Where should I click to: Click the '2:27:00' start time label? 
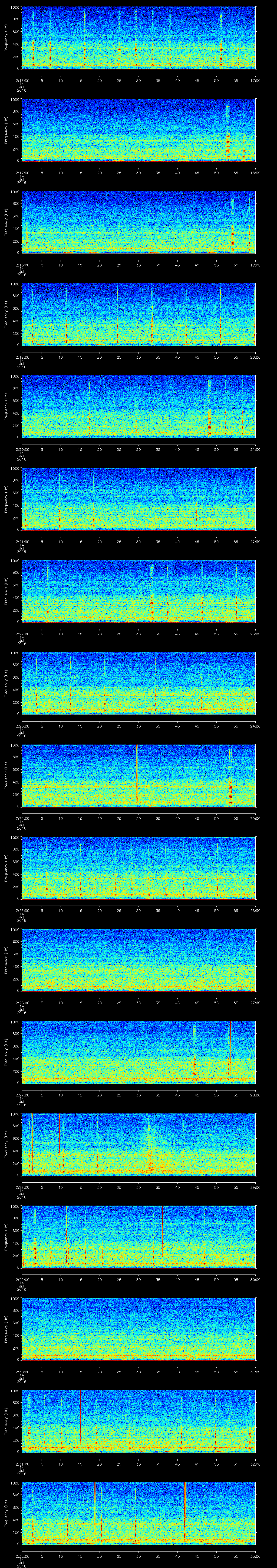(22, 1095)
